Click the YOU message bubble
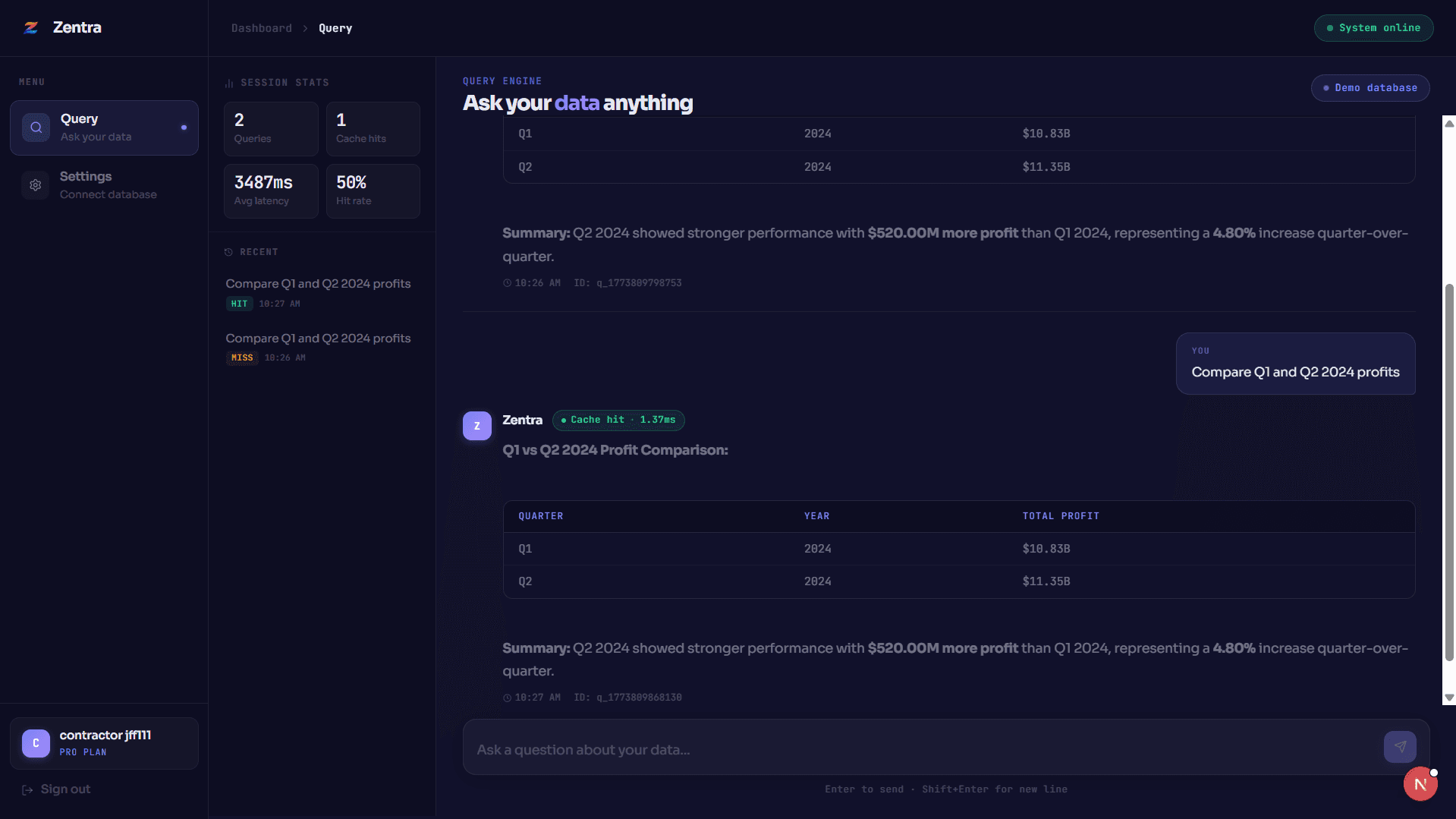The width and height of the screenshot is (1456, 819). click(1295, 364)
